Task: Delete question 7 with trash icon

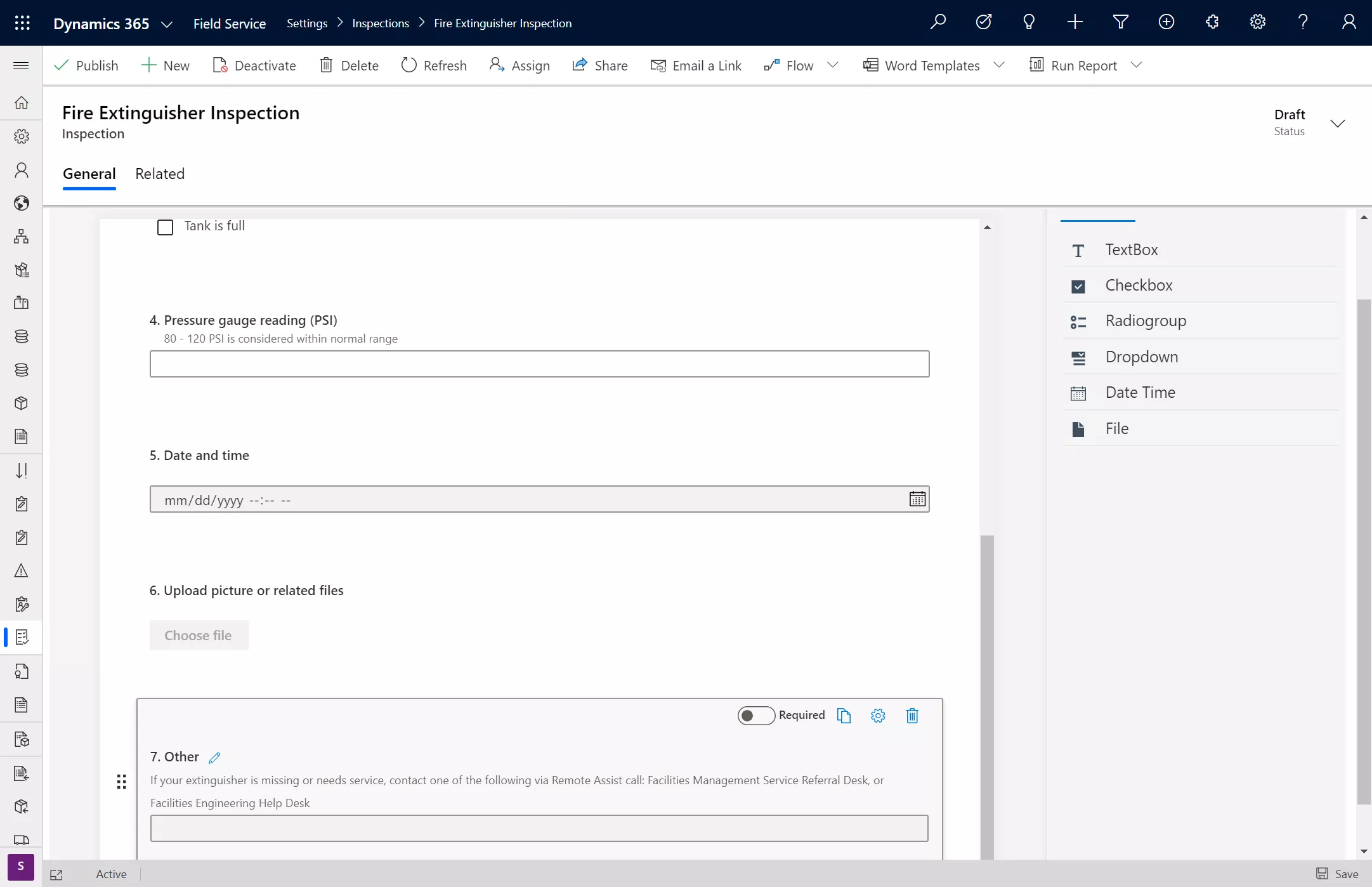Action: pyautogui.click(x=912, y=716)
